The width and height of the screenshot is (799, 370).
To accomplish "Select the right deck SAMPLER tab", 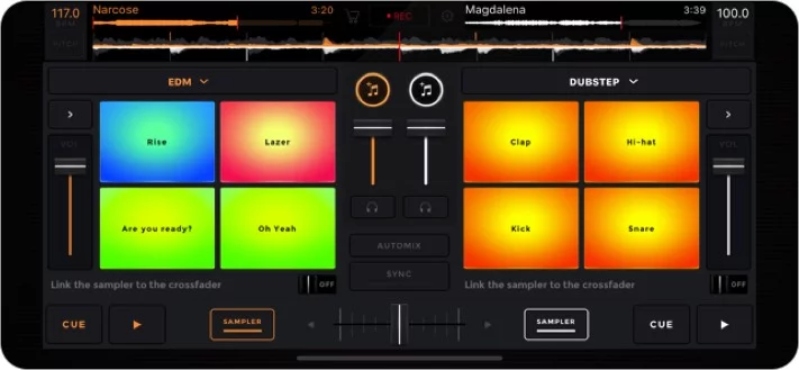I will (x=556, y=325).
